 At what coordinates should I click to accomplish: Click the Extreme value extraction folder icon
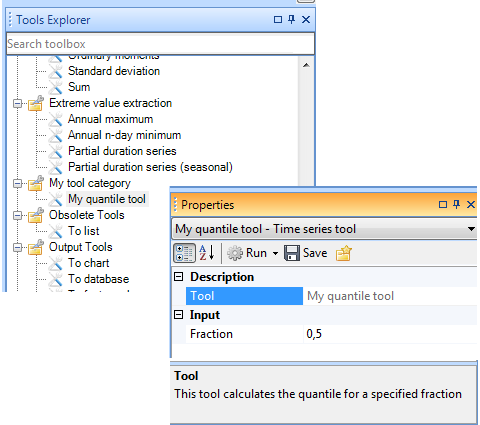pyautogui.click(x=36, y=103)
